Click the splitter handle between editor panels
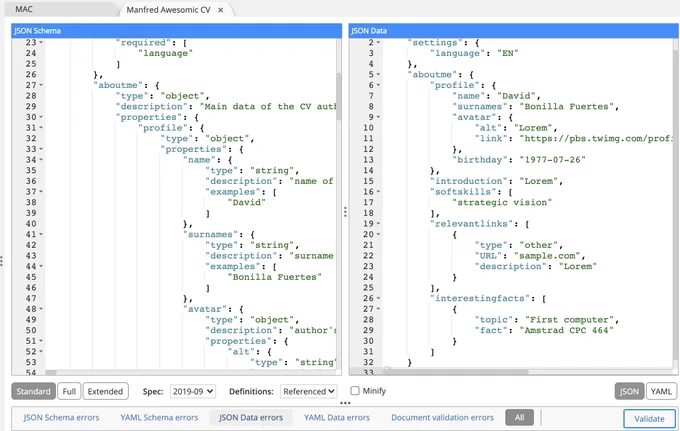This screenshot has width=680, height=431. tap(345, 212)
